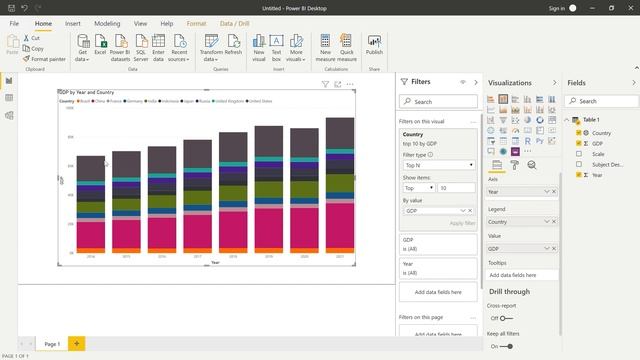The height and width of the screenshot is (360, 640).
Task: Choose the Clustered bar chart visualization
Action: (x=515, y=99)
